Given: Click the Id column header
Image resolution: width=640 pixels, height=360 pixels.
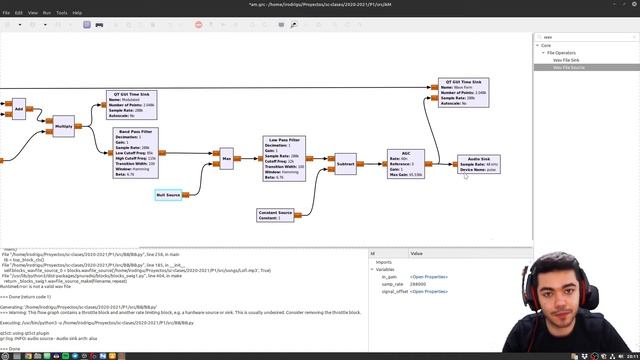Looking at the screenshot, I should (388, 253).
